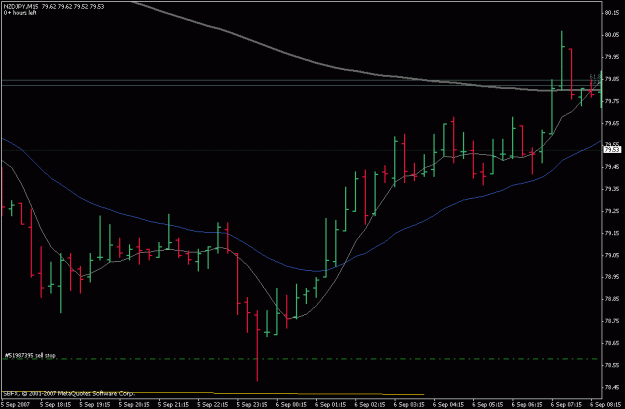
Task: Click price axis value 79.95
Action: [612, 57]
